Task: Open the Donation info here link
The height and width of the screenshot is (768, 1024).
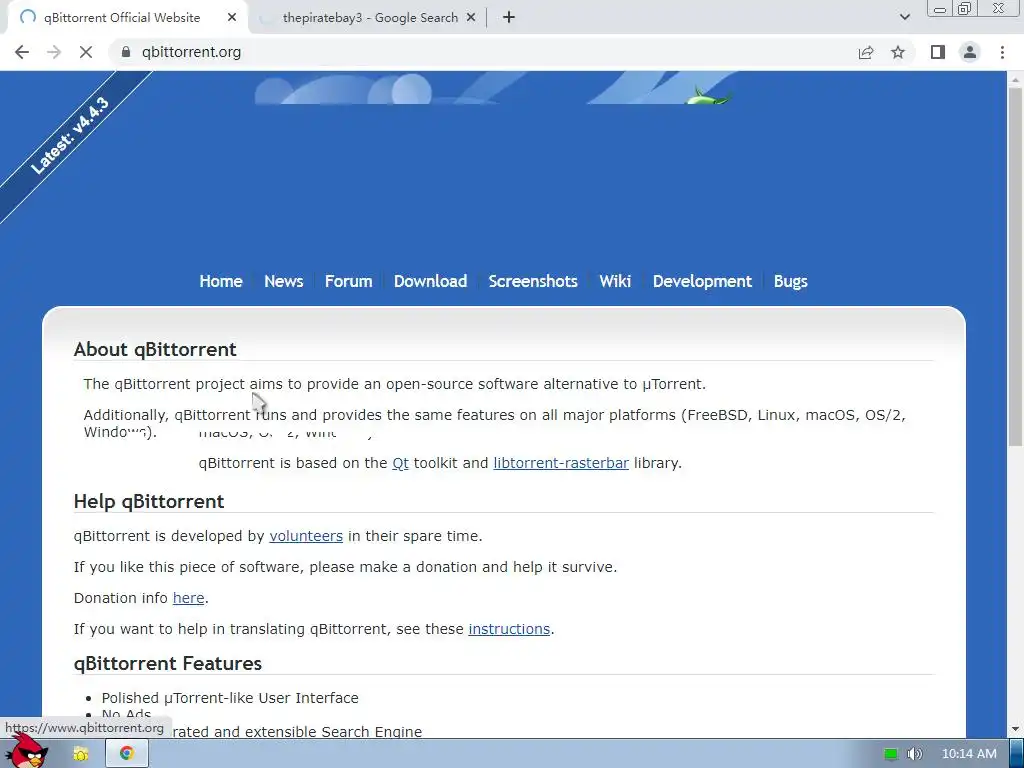Action: coord(188,598)
